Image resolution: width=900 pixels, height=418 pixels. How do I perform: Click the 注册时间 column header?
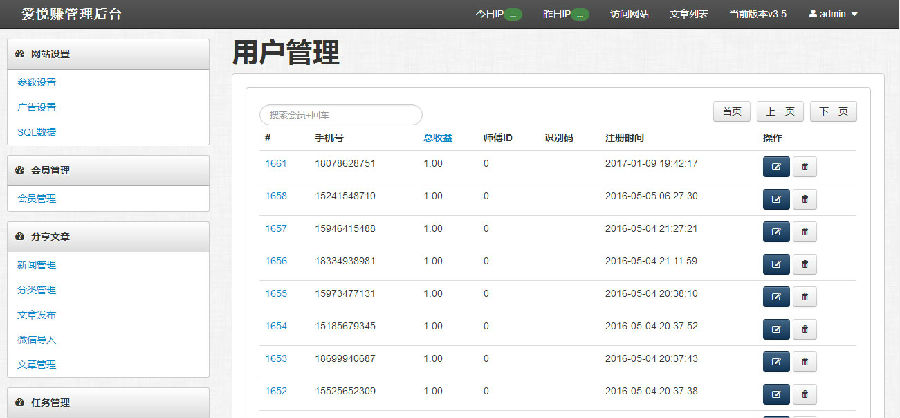tap(624, 138)
